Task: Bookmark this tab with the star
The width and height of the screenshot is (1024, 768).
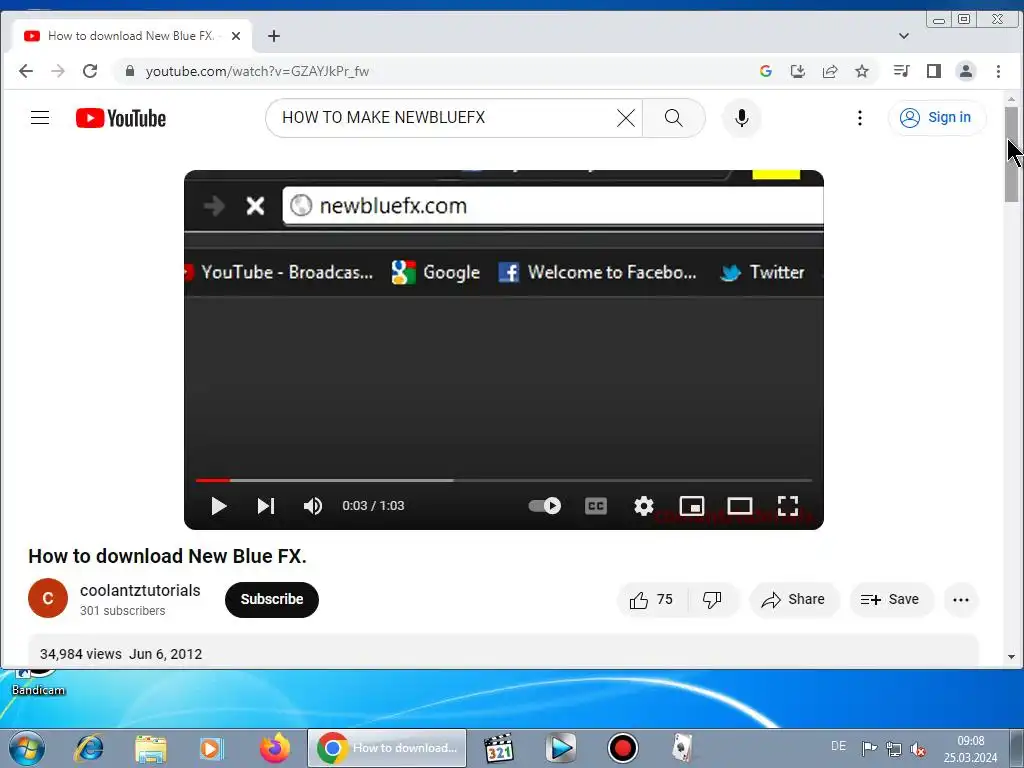Action: click(x=862, y=71)
